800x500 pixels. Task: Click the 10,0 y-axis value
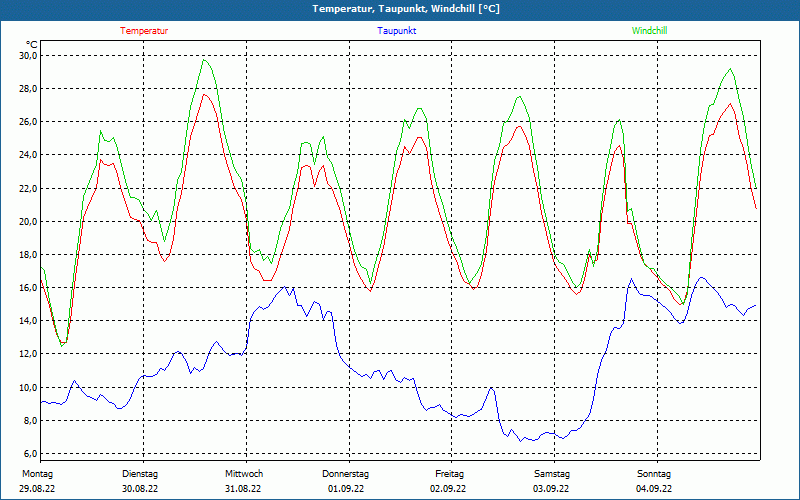28,387
